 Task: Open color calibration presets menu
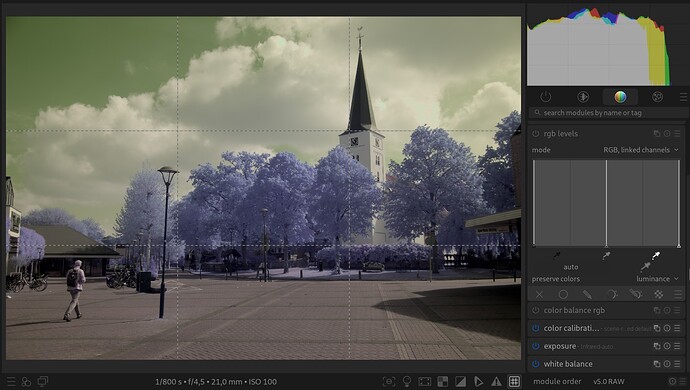(677, 328)
